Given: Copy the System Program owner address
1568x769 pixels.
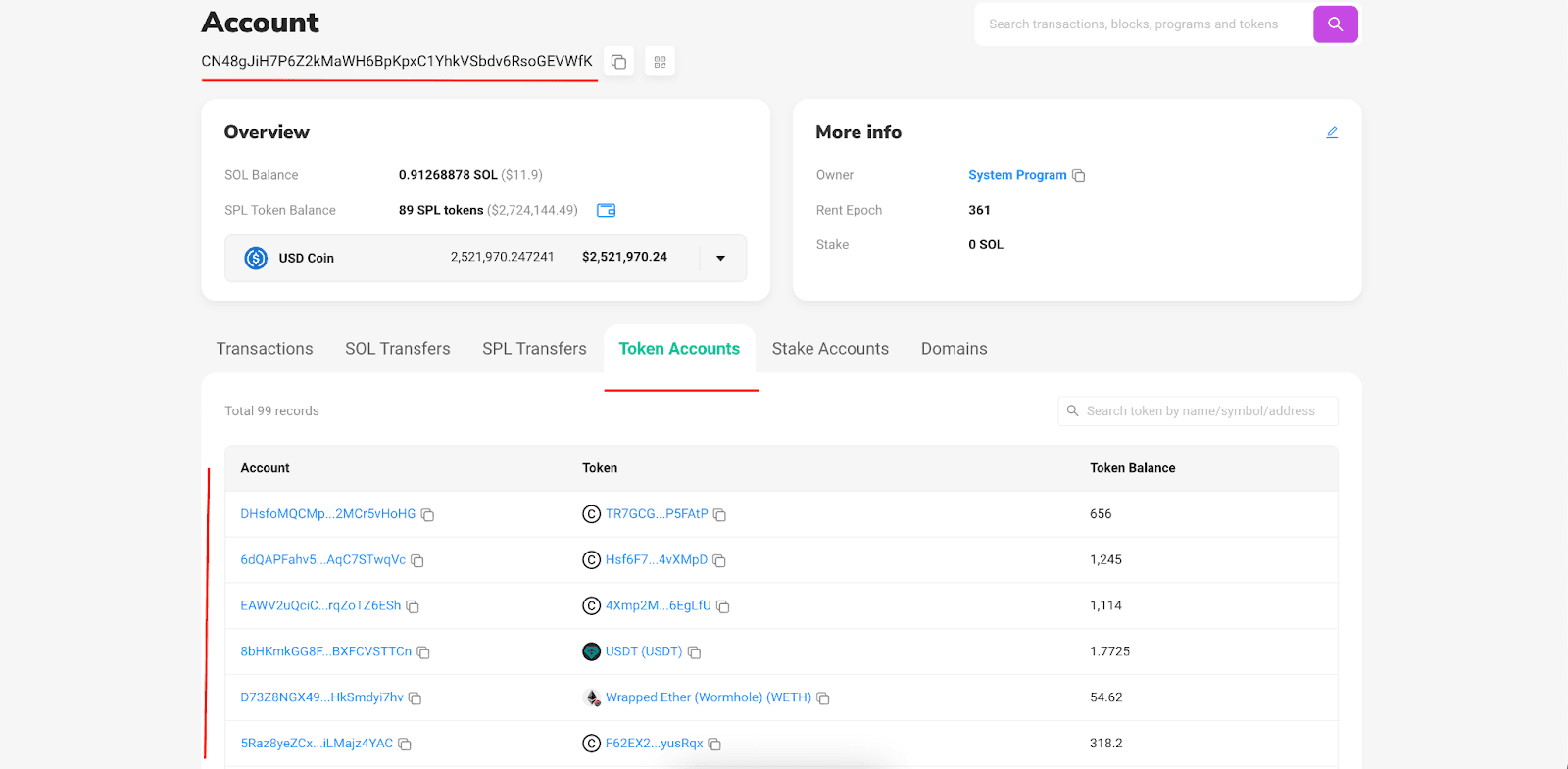Looking at the screenshot, I should [1079, 176].
